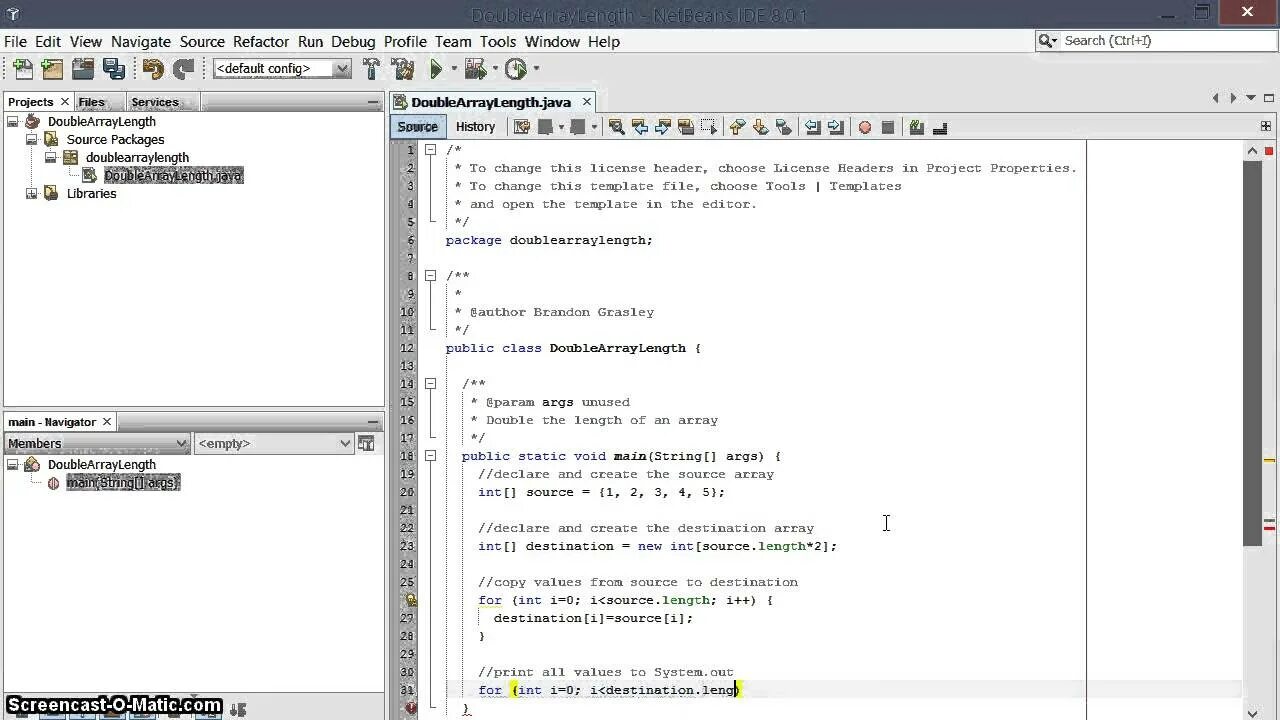Click the Profile Project icon
This screenshot has width=1280, height=720.
coord(516,69)
